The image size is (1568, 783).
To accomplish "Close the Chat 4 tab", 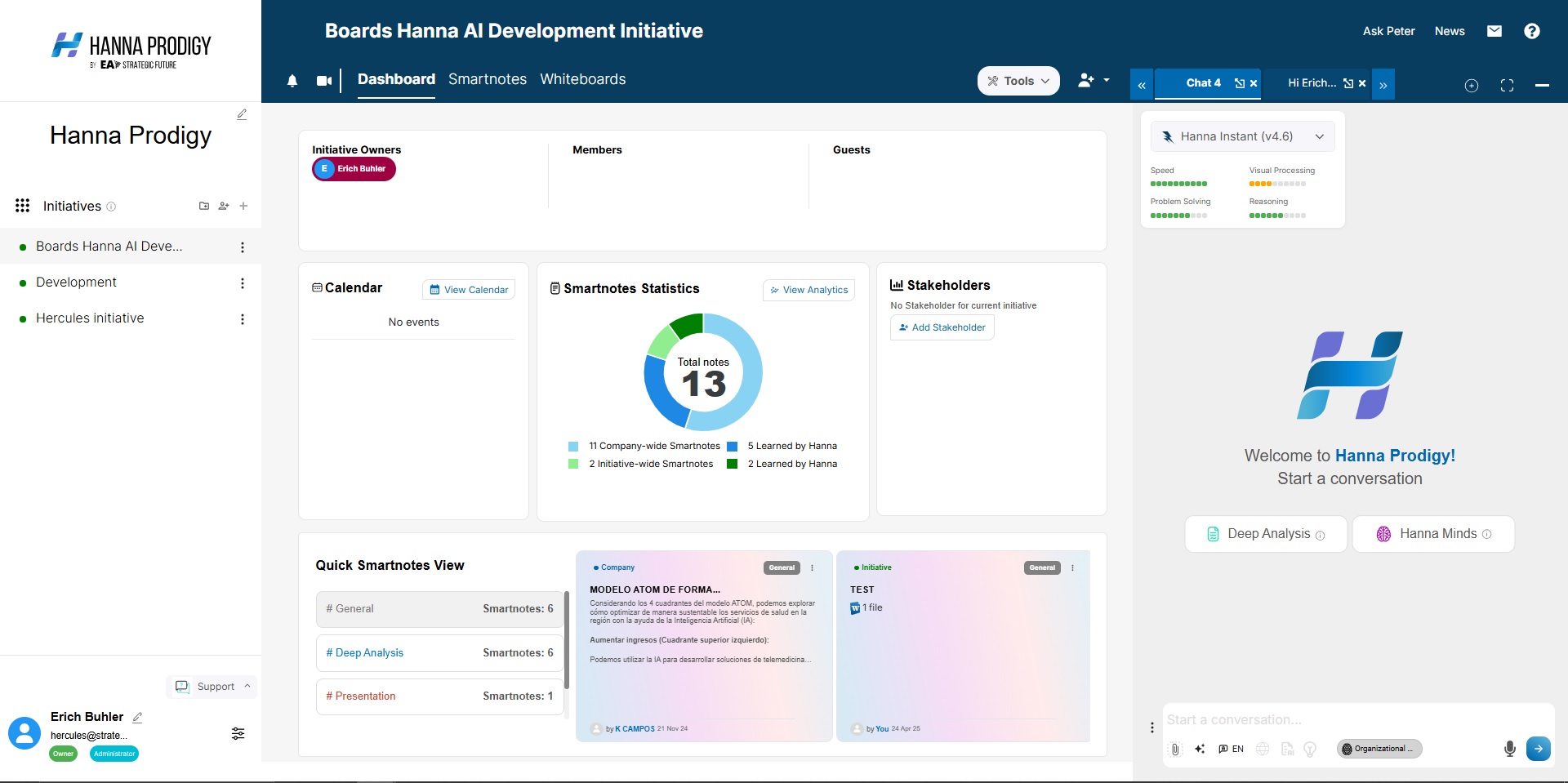I will (x=1254, y=83).
